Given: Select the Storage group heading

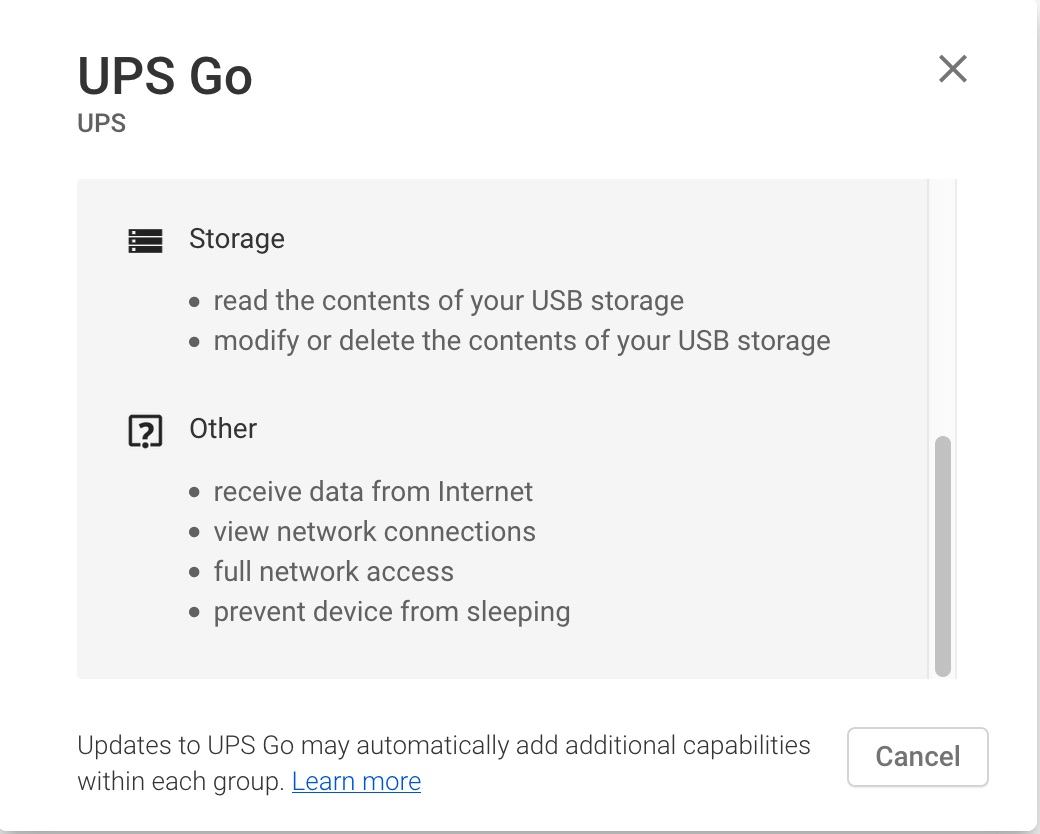Looking at the screenshot, I should click(237, 239).
